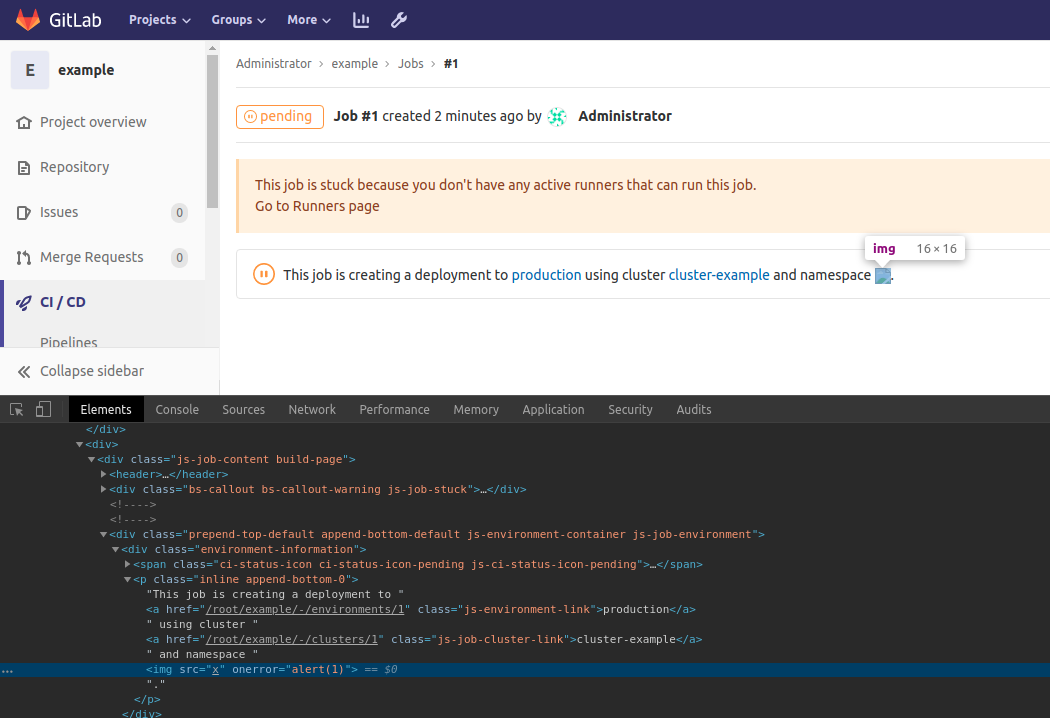Toggle the DevTools device toolbar icon

click(x=43, y=409)
